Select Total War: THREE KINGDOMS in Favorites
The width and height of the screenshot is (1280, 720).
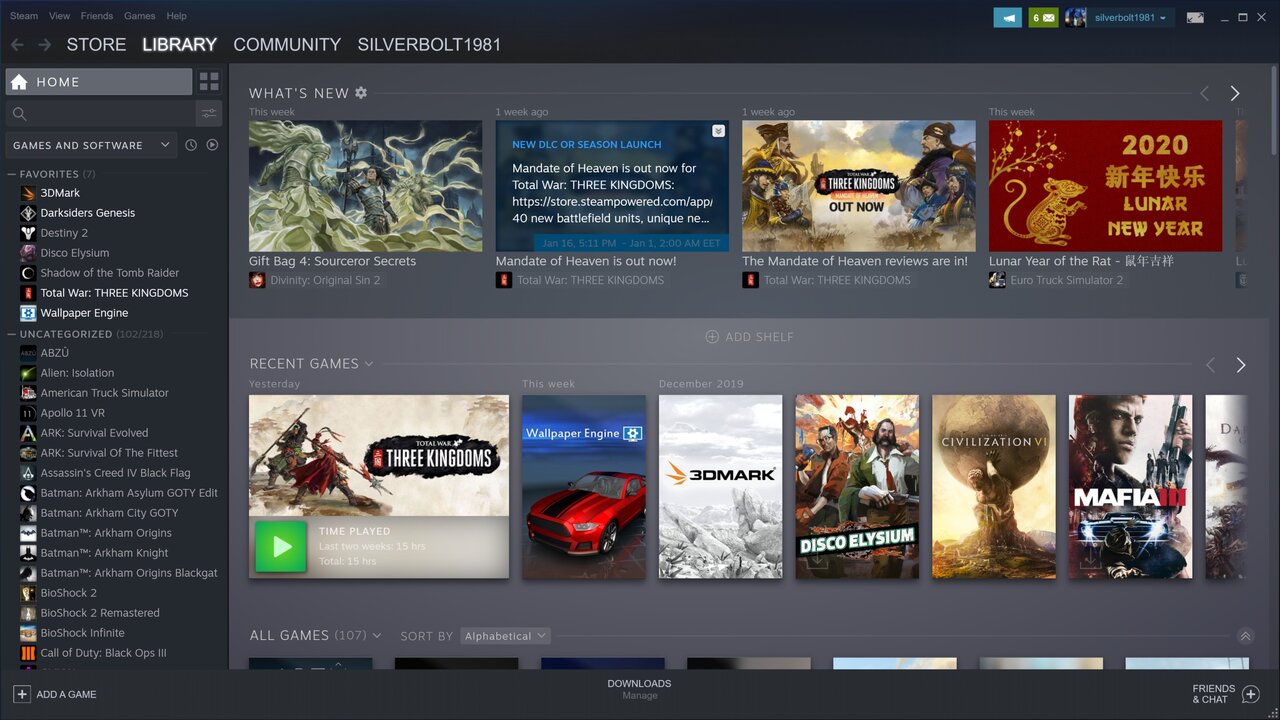click(x=114, y=293)
